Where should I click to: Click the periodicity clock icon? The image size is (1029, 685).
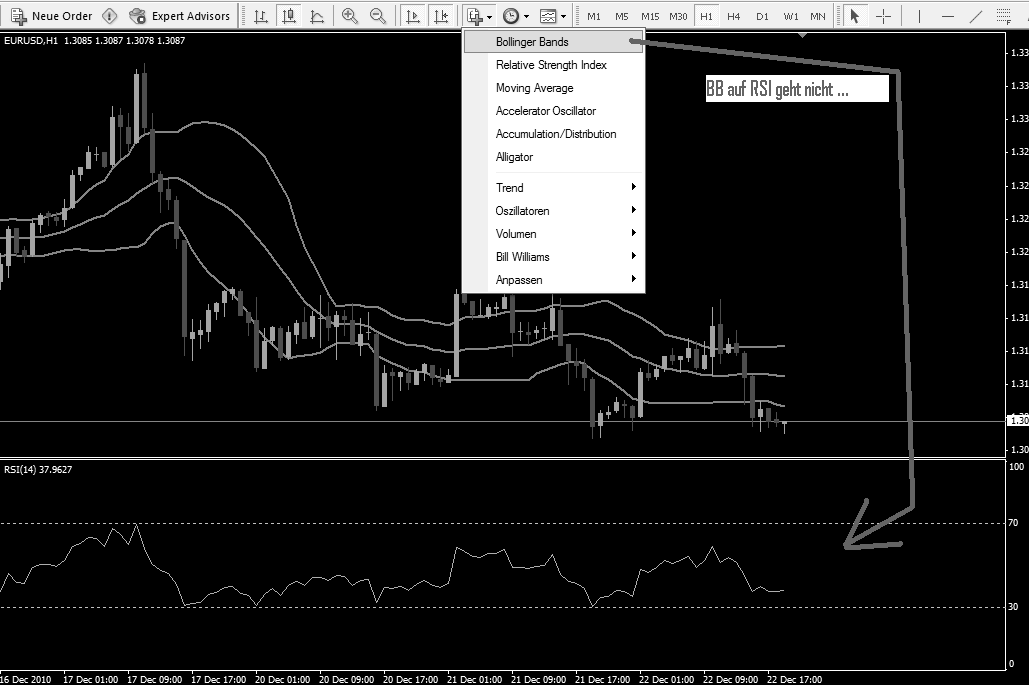(x=511, y=16)
